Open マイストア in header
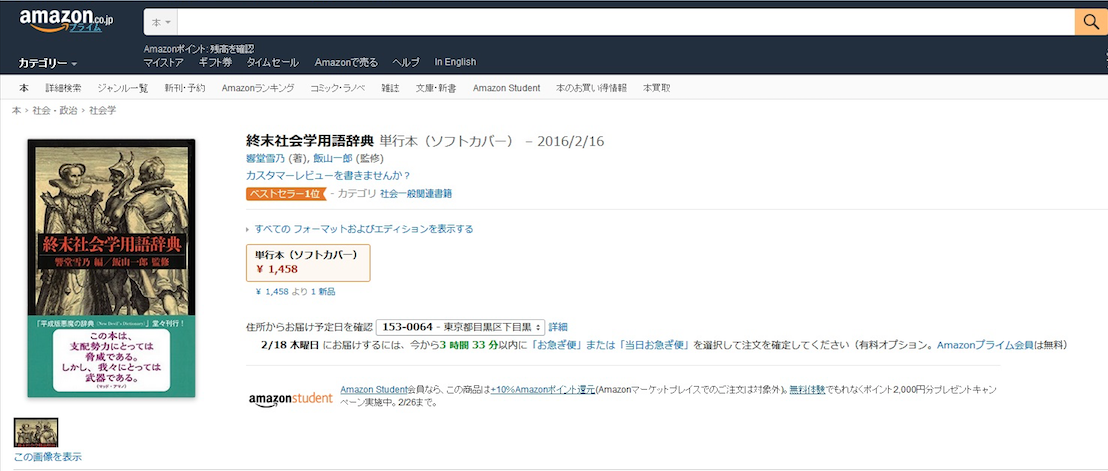 (163, 62)
